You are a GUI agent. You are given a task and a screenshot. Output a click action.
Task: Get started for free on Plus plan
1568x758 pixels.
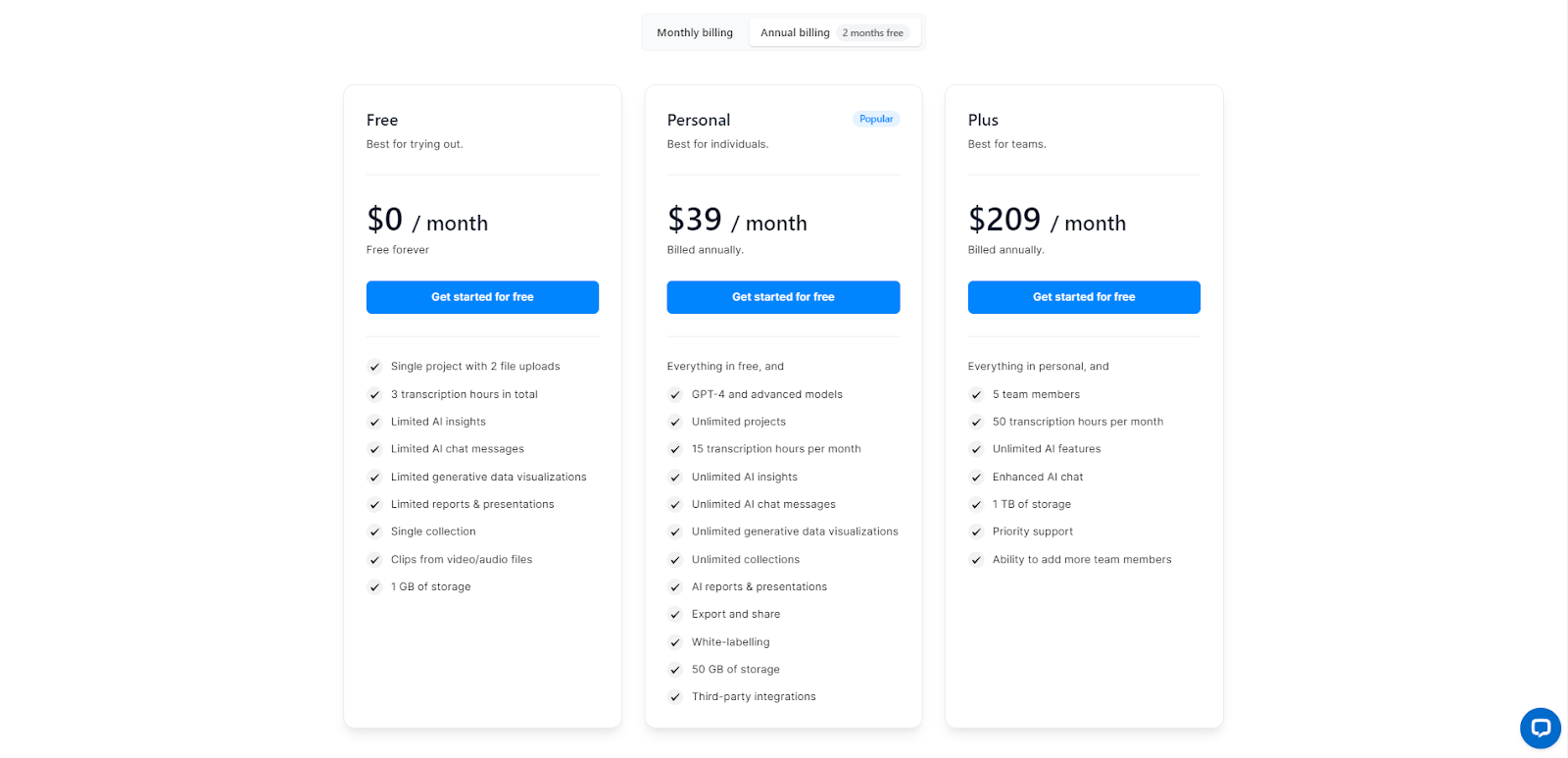(x=1084, y=297)
